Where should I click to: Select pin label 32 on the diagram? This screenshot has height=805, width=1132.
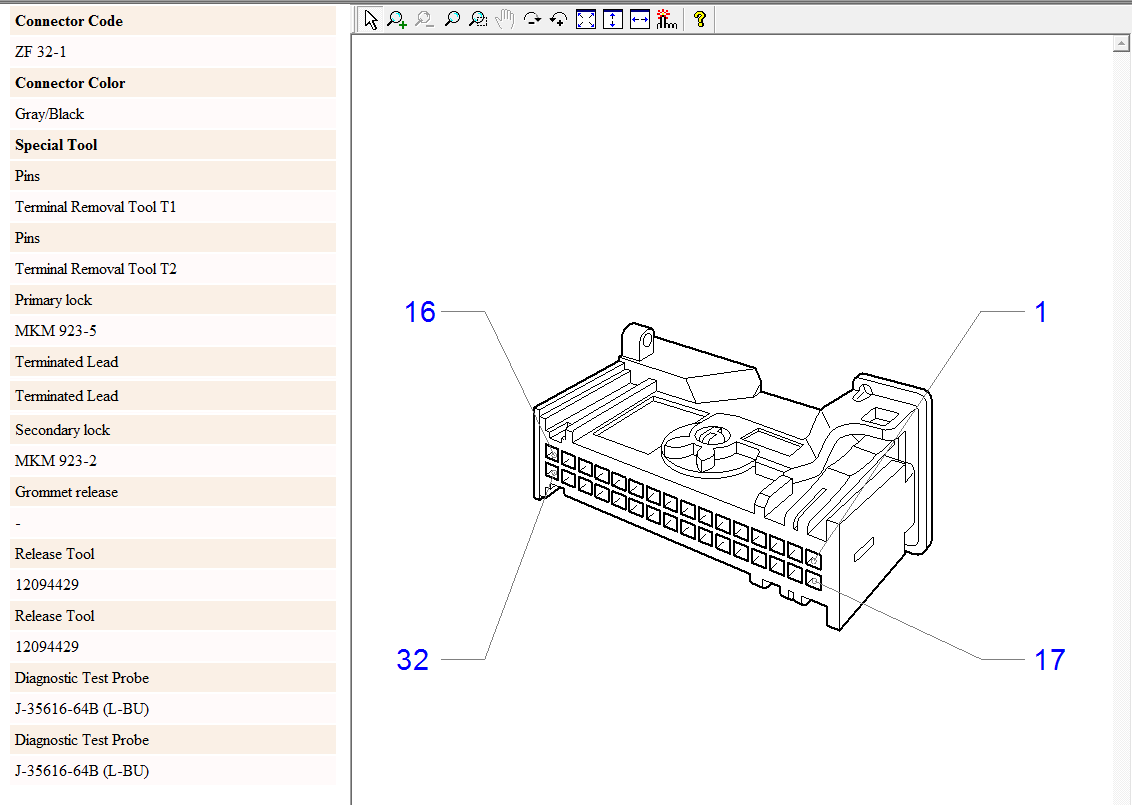(x=413, y=660)
